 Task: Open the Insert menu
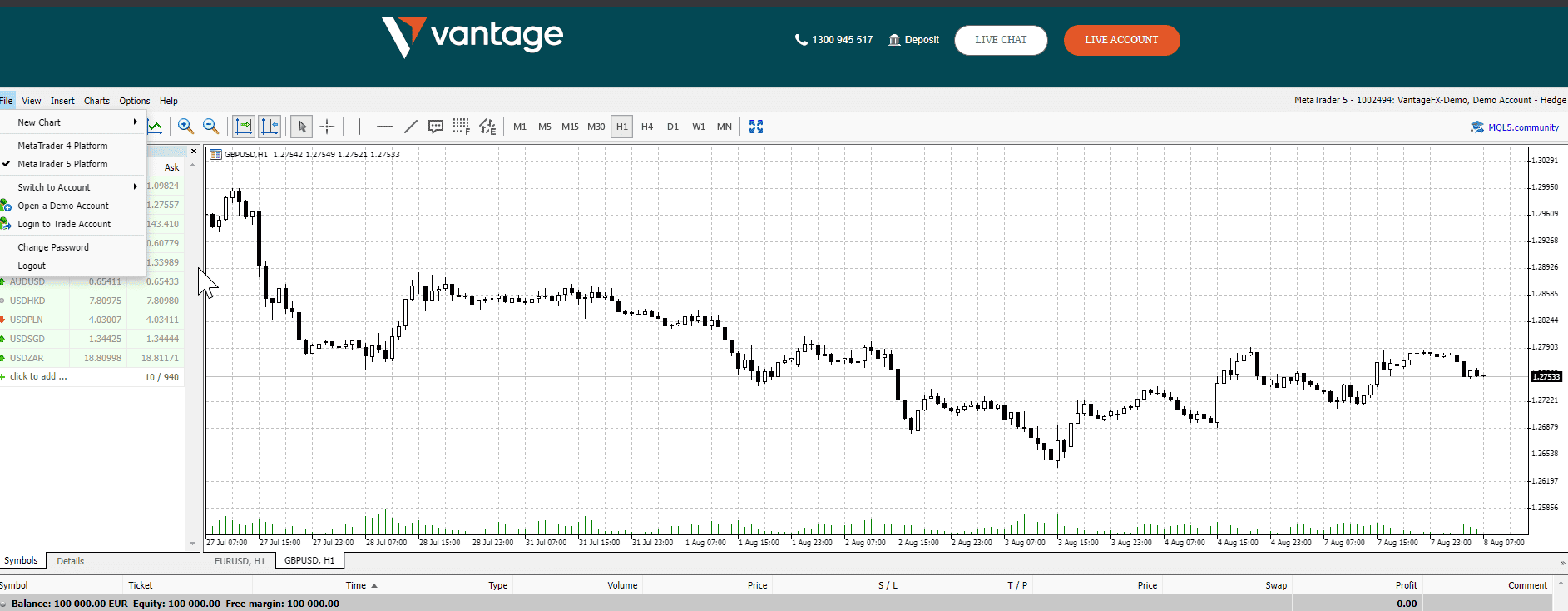tap(62, 101)
